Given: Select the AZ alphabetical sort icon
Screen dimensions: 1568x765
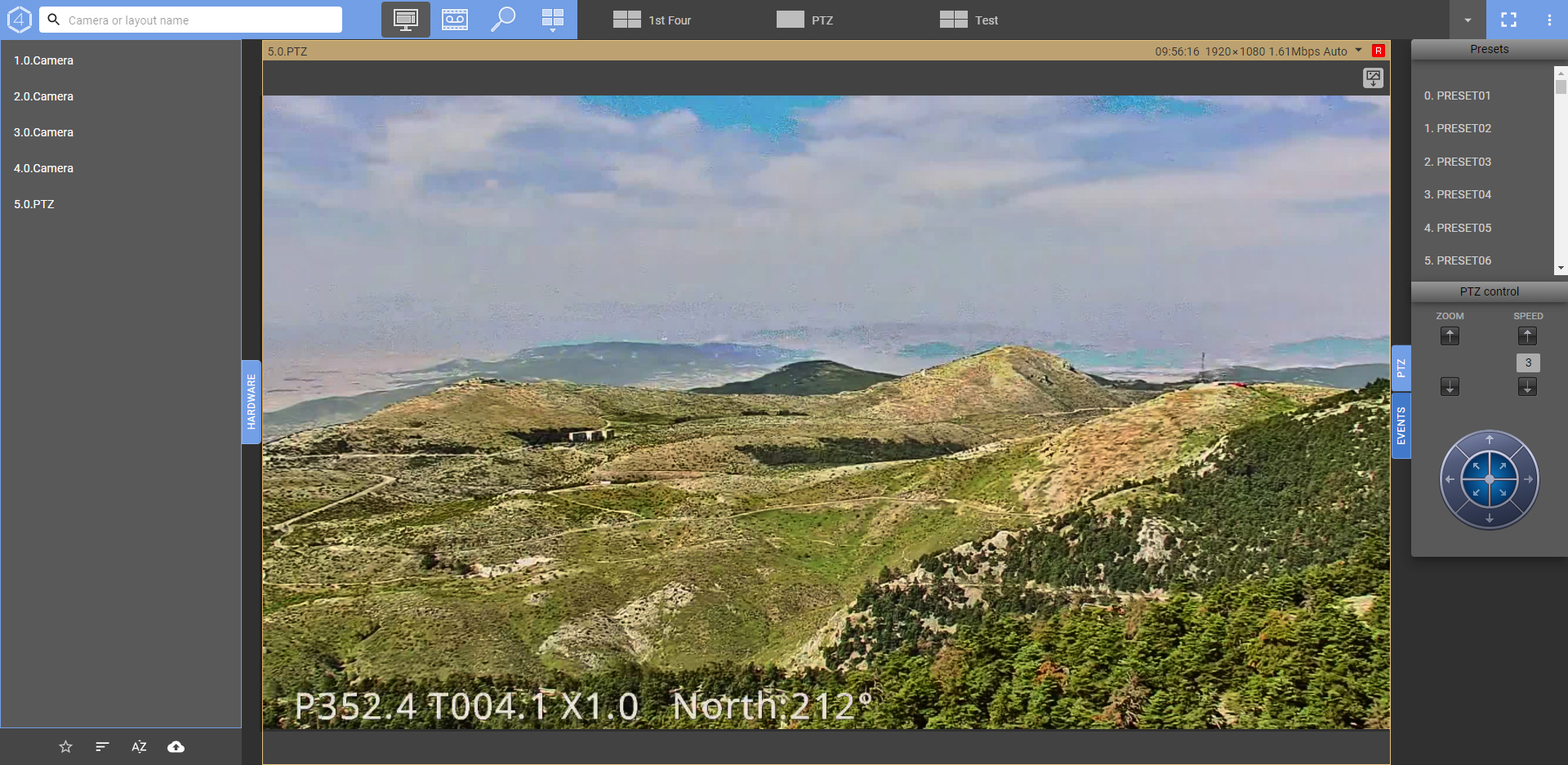Looking at the screenshot, I should pos(139,746).
